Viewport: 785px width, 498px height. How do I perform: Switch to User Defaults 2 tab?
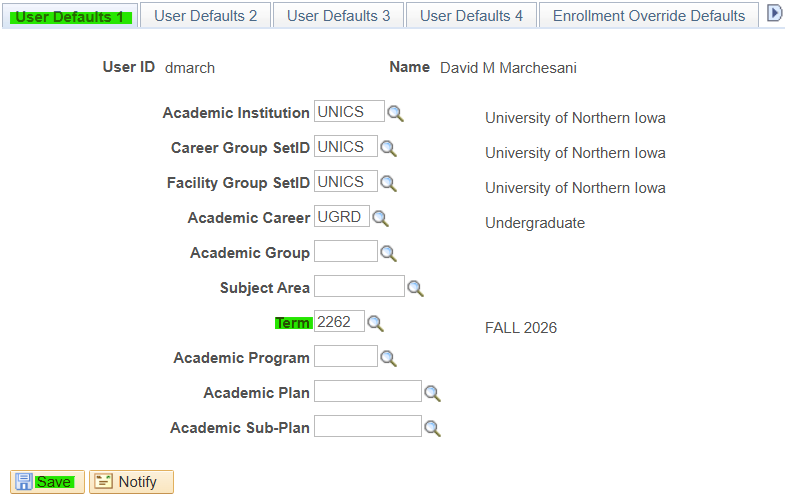[206, 16]
